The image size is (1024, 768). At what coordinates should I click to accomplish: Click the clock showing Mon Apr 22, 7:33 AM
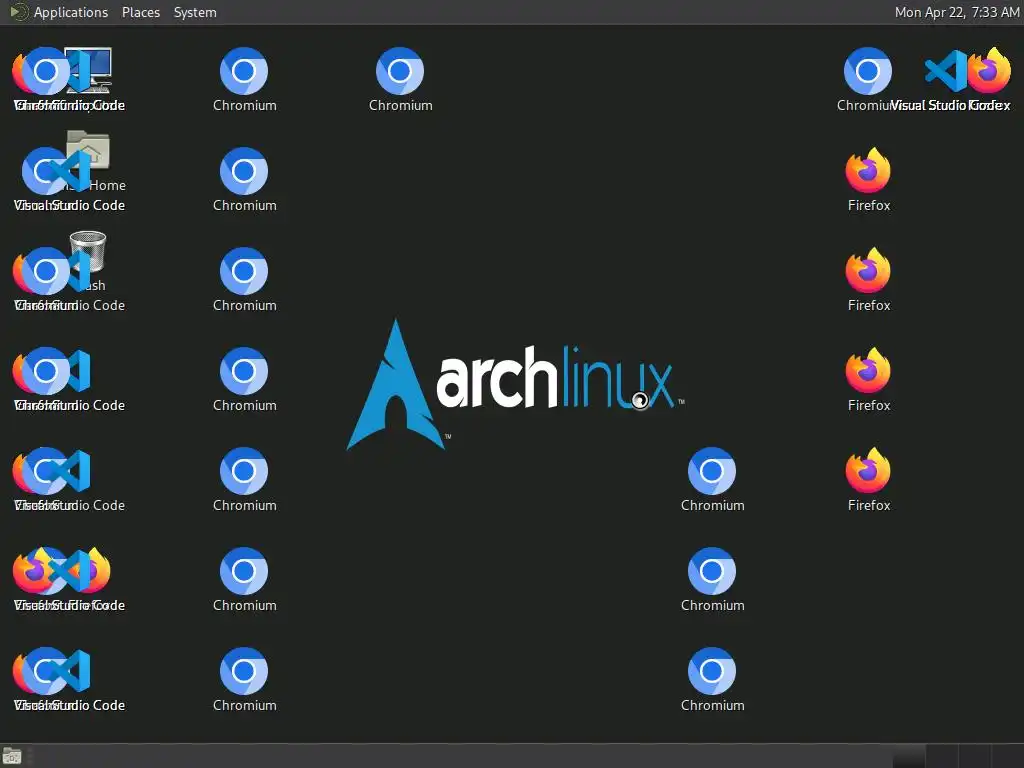coord(956,12)
